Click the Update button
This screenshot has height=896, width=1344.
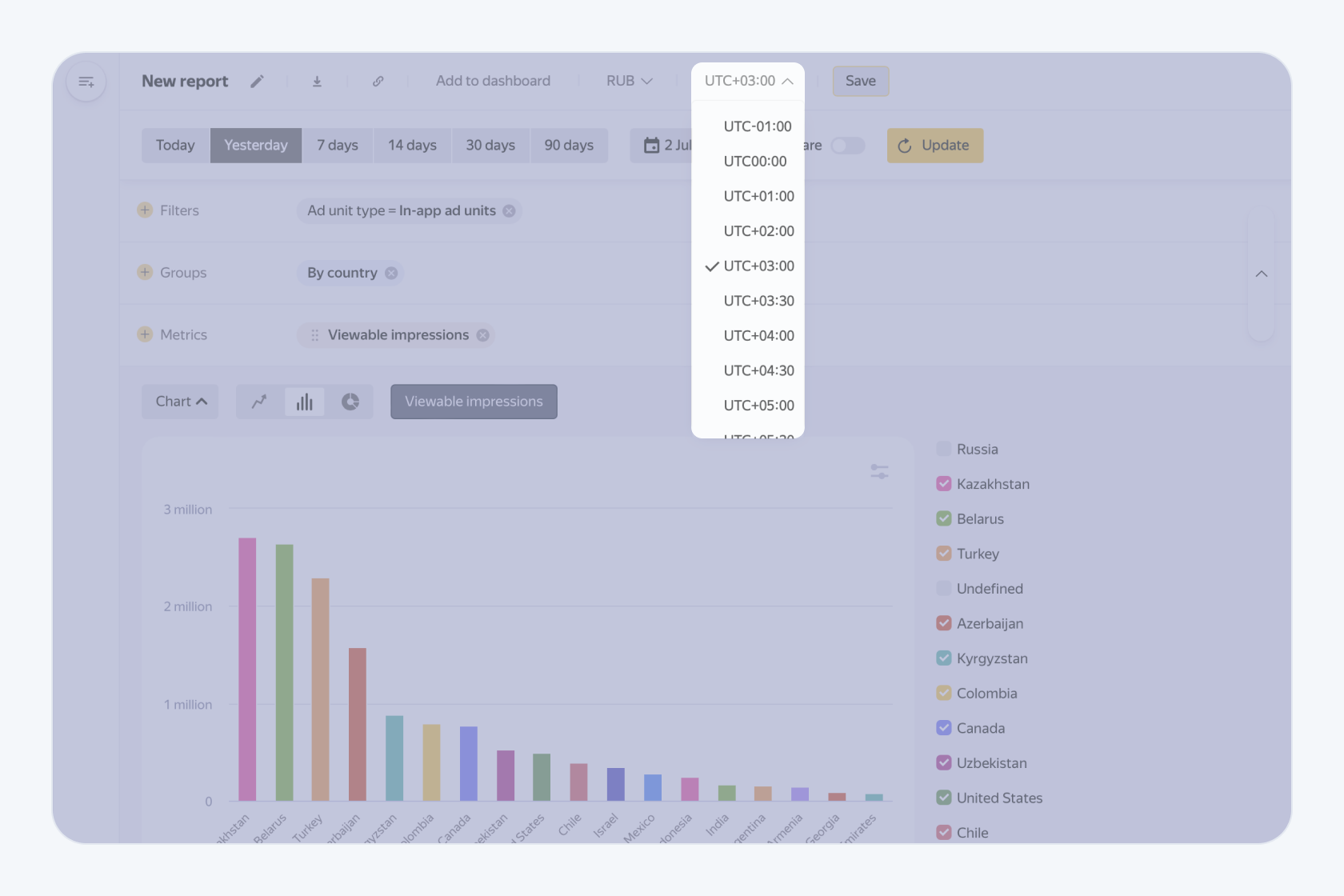[934, 145]
